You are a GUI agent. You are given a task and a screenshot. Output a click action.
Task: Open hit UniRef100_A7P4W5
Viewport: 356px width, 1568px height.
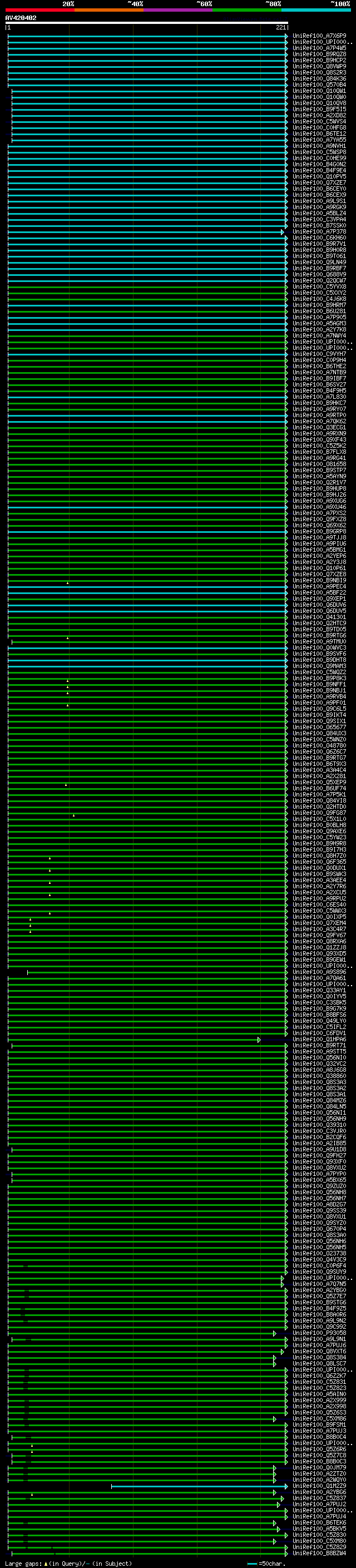click(319, 48)
